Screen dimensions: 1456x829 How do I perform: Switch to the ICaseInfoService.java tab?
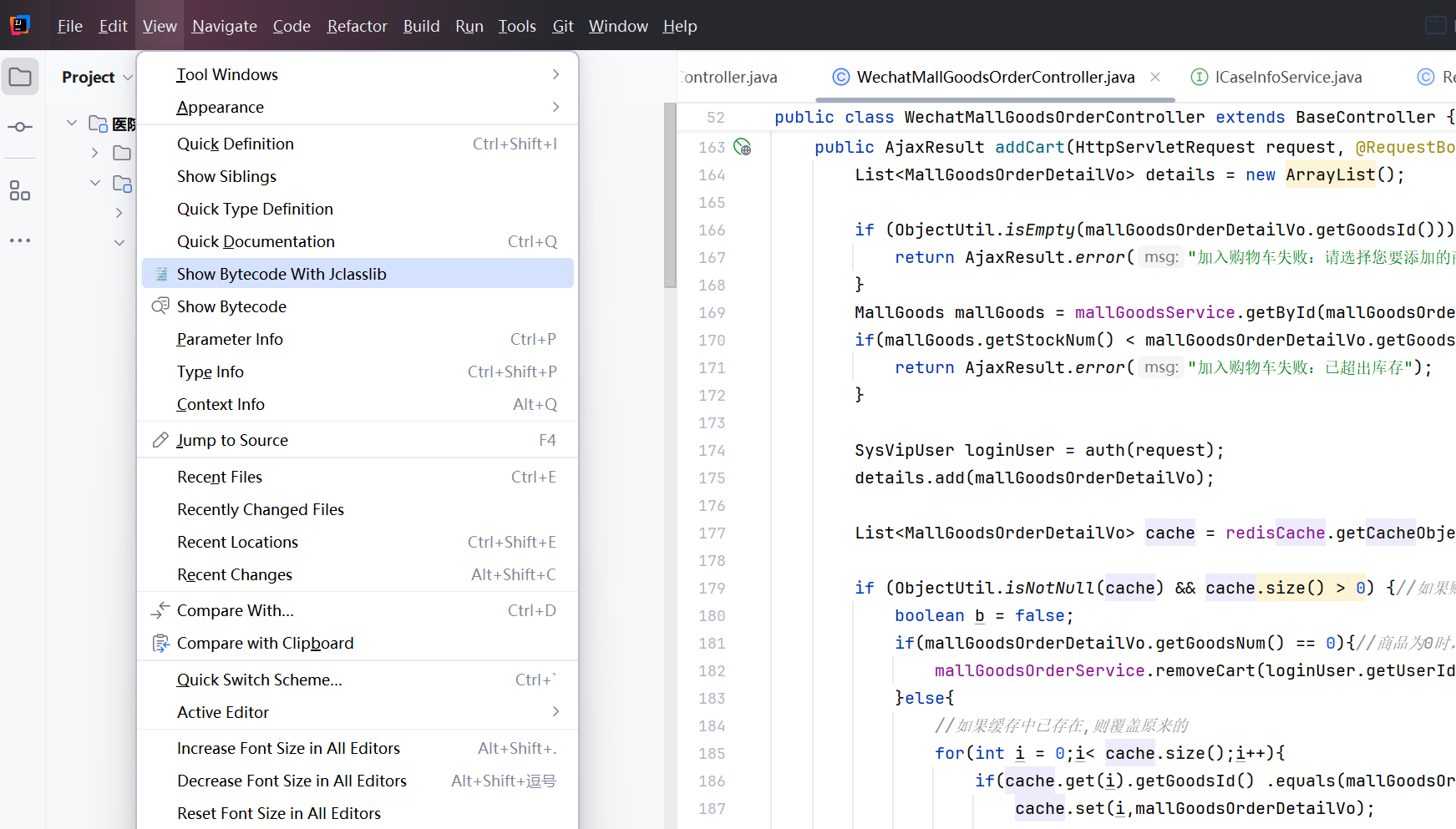[x=1287, y=78]
